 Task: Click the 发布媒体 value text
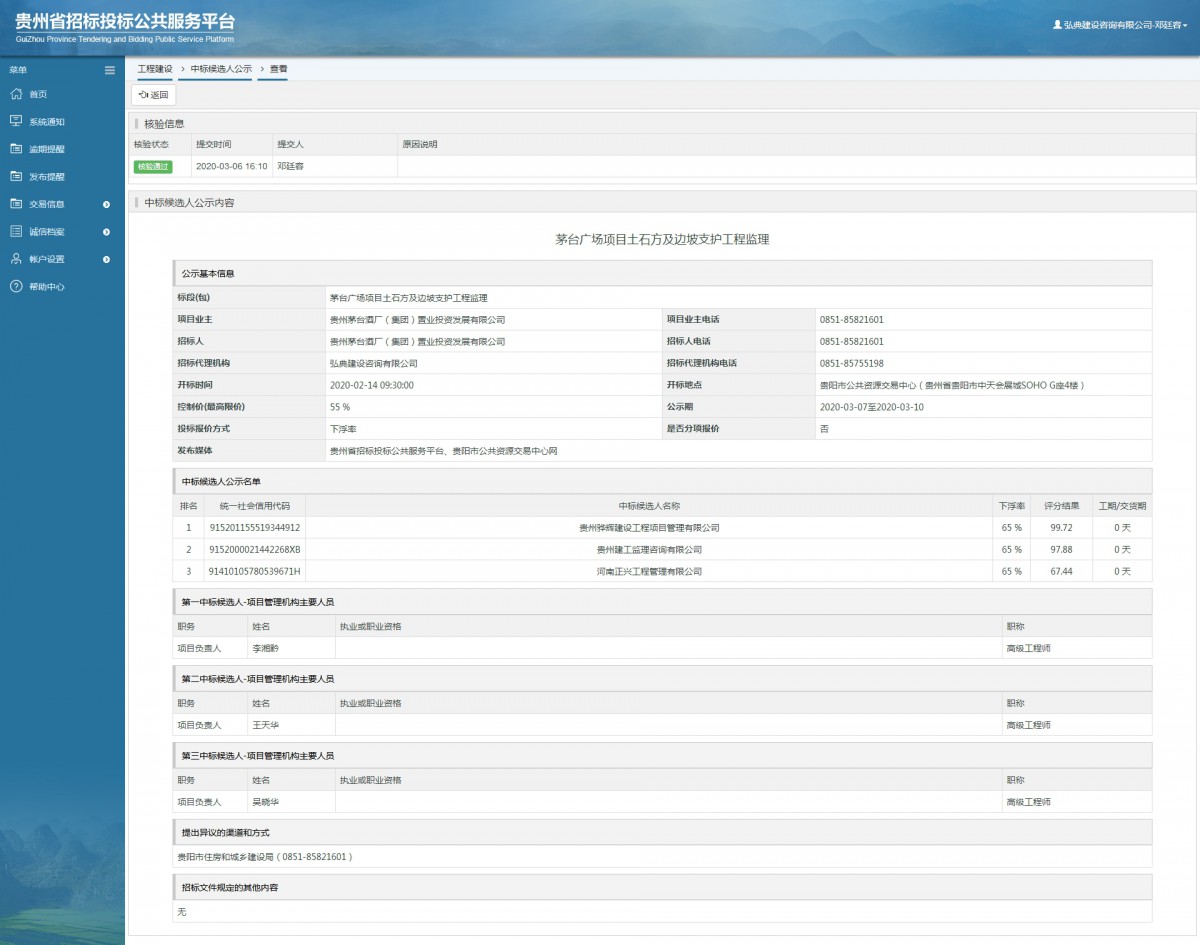[x=443, y=451]
